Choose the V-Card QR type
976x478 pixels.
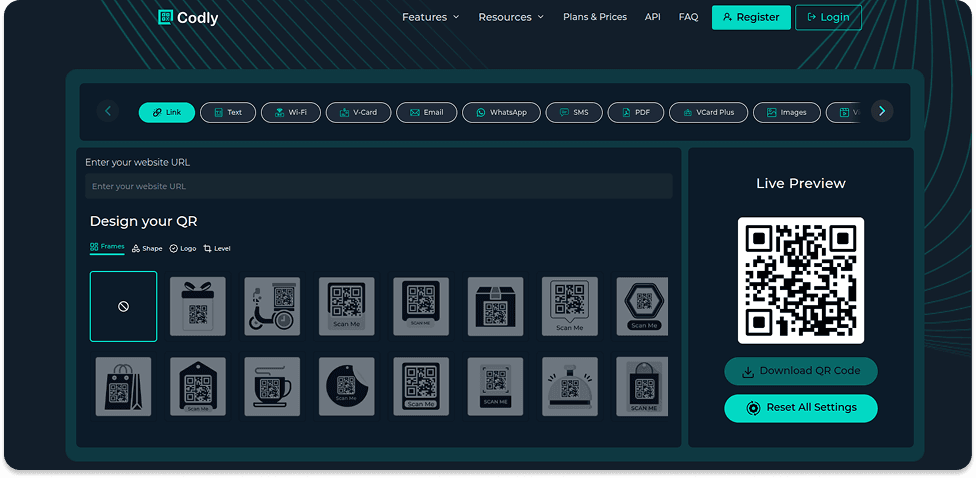click(x=358, y=112)
